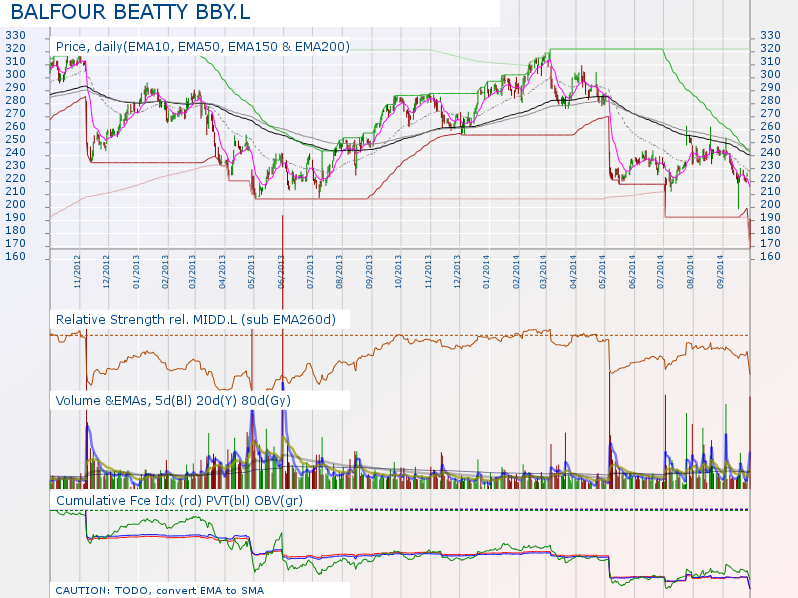798x598 pixels.
Task: Click the Price, daily EMA panel label
Action: click(203, 47)
